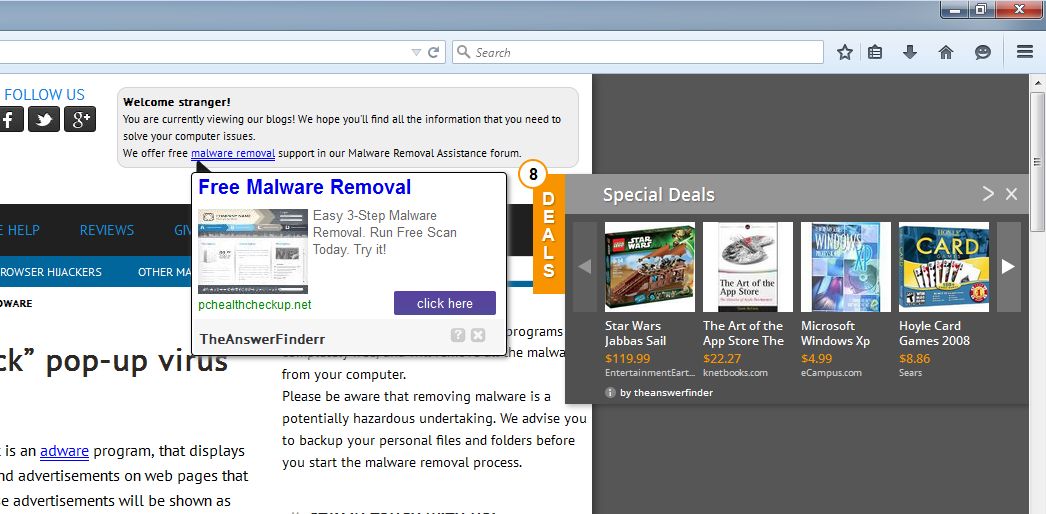The width and height of the screenshot is (1046, 514).
Task: Click the purple click here button
Action: click(x=445, y=303)
